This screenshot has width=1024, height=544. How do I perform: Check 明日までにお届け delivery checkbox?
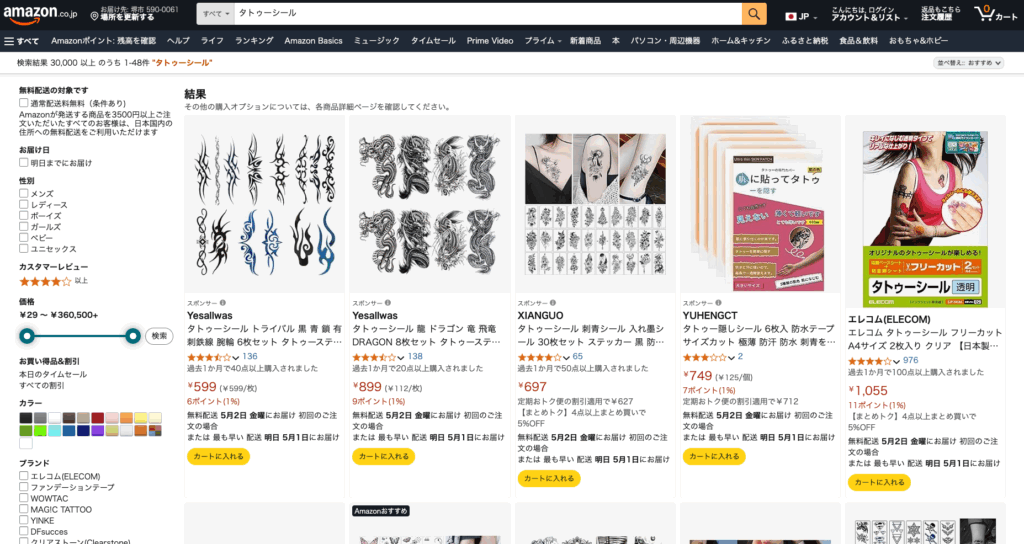tap(24, 163)
